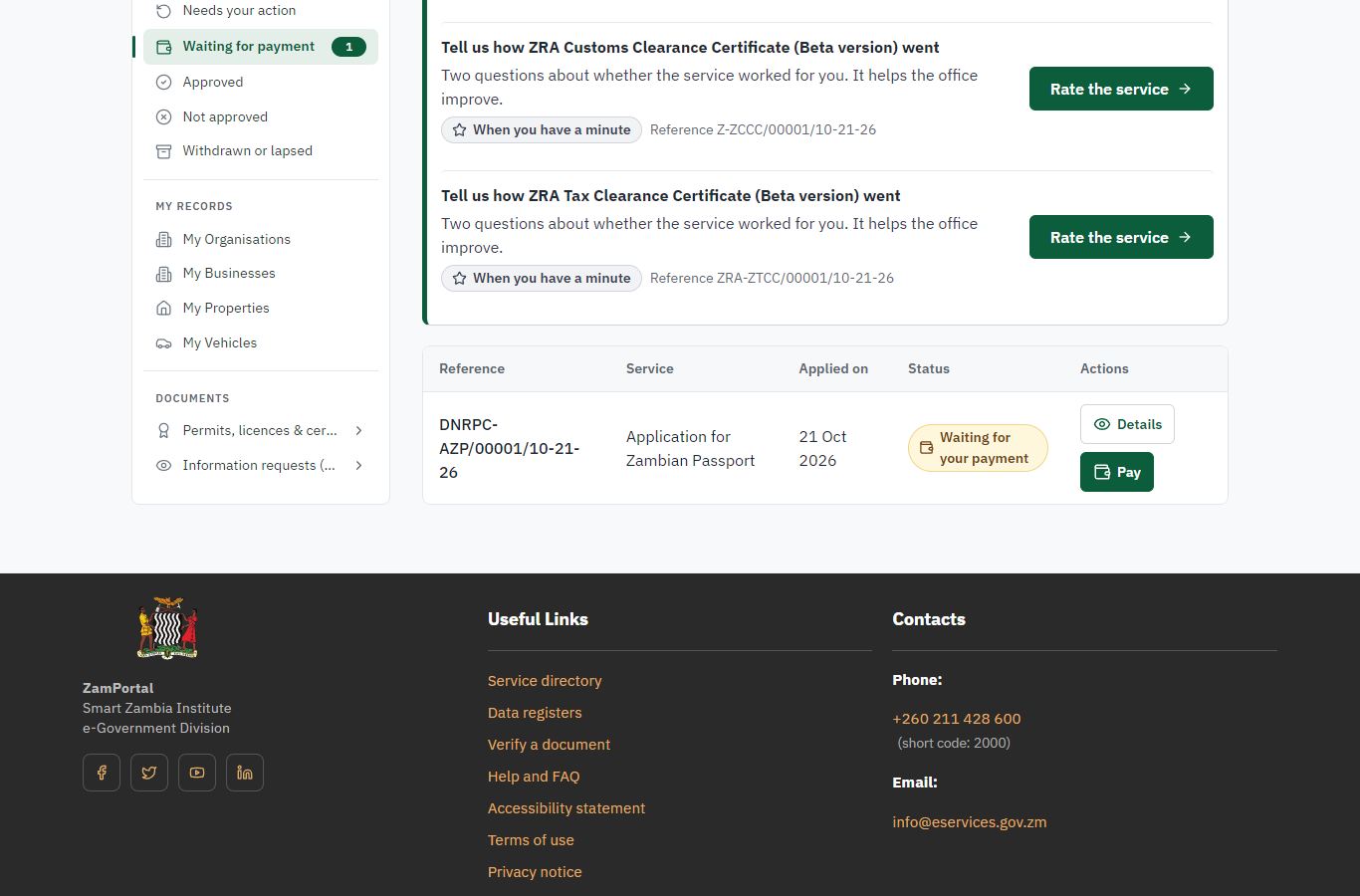
Task: Expand Permits, licences & certificates chevron
Action: click(359, 431)
